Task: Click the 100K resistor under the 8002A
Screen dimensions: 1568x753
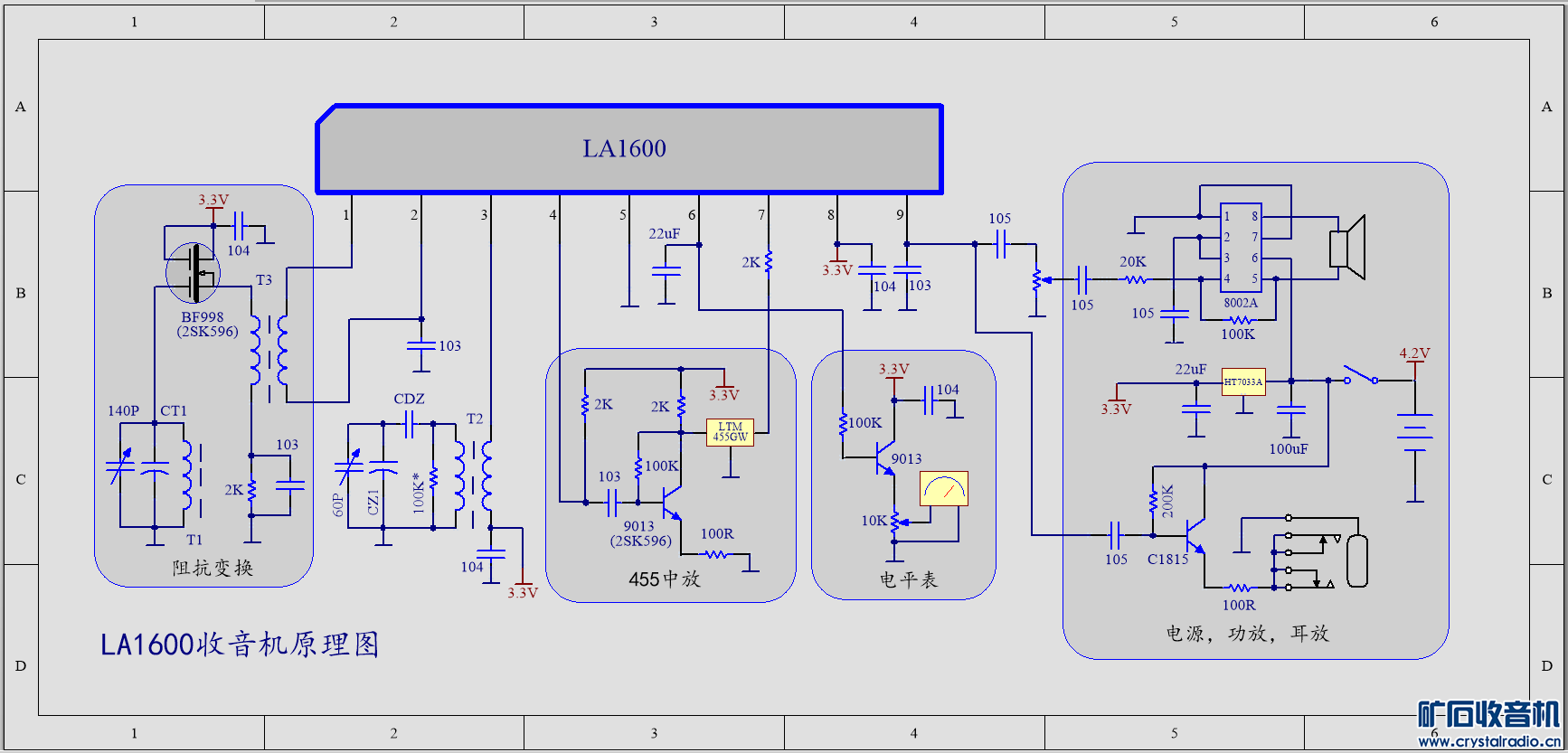Action: click(1241, 319)
